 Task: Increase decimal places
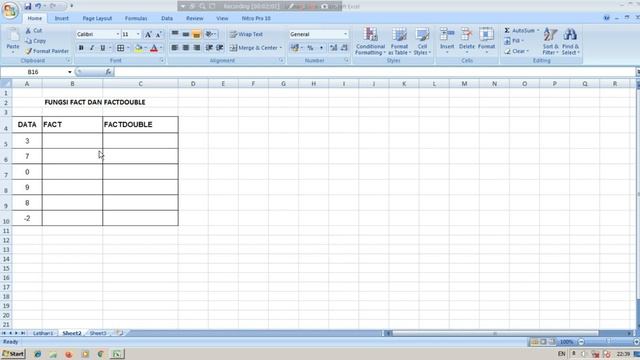click(333, 48)
